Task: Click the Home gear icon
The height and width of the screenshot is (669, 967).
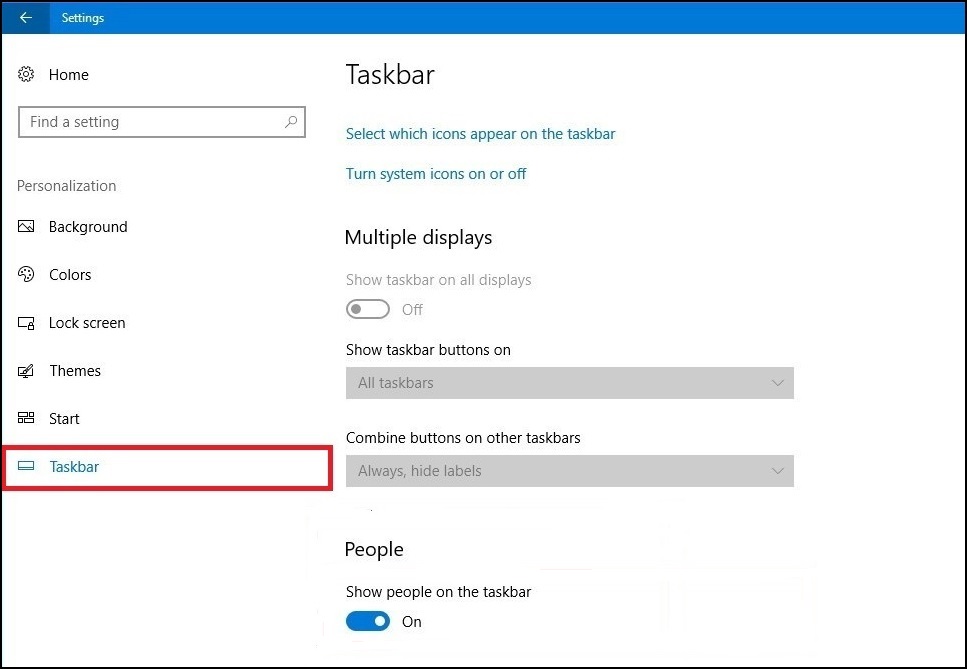Action: pos(26,74)
